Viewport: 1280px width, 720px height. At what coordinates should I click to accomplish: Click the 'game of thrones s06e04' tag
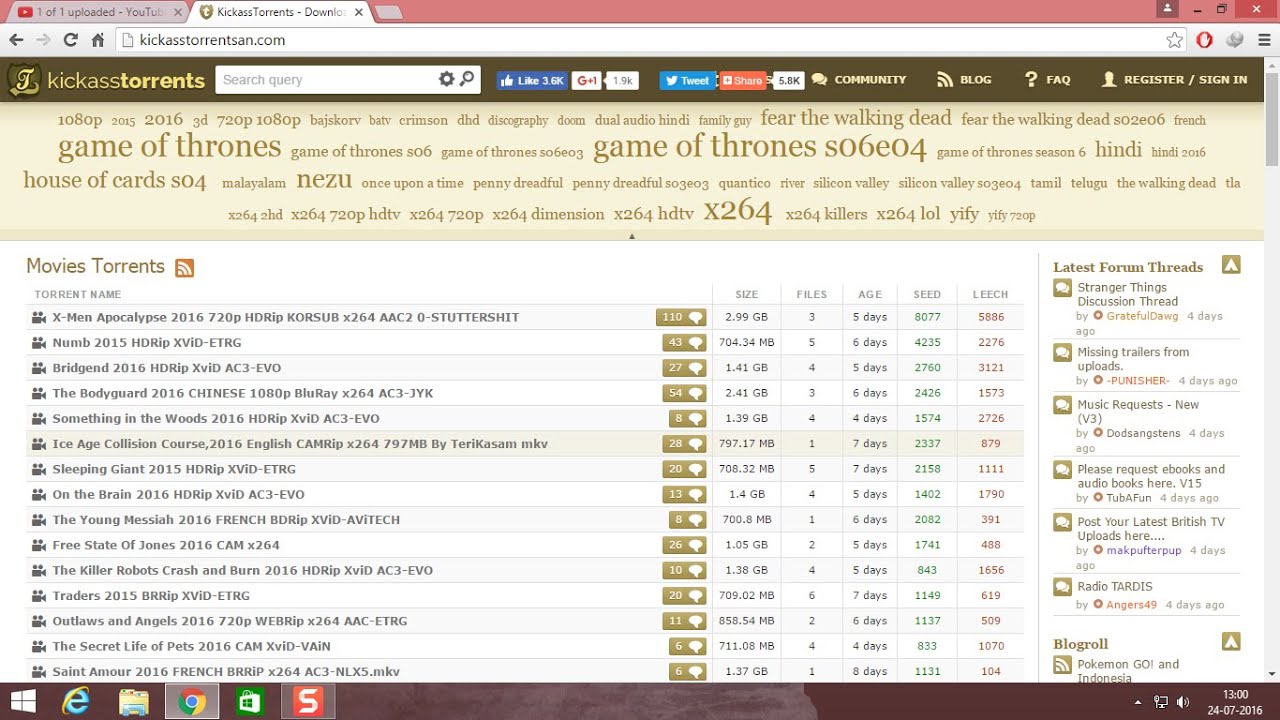(x=760, y=148)
